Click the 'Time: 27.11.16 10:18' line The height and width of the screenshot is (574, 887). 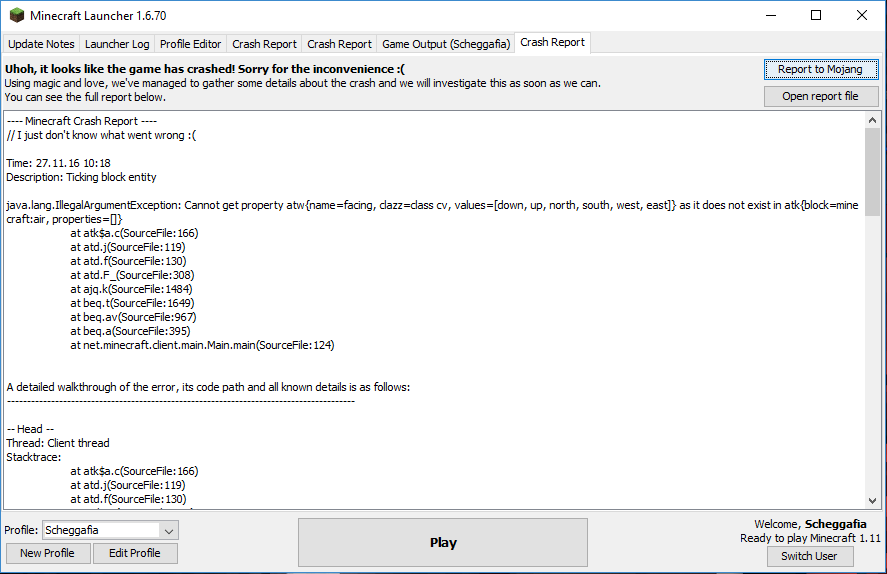[x=58, y=163]
